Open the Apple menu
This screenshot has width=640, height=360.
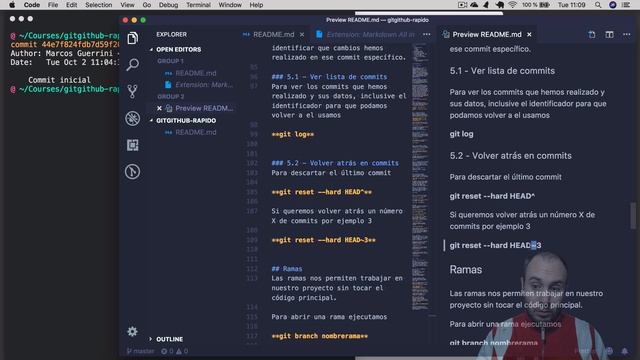pyautogui.click(x=12, y=5)
